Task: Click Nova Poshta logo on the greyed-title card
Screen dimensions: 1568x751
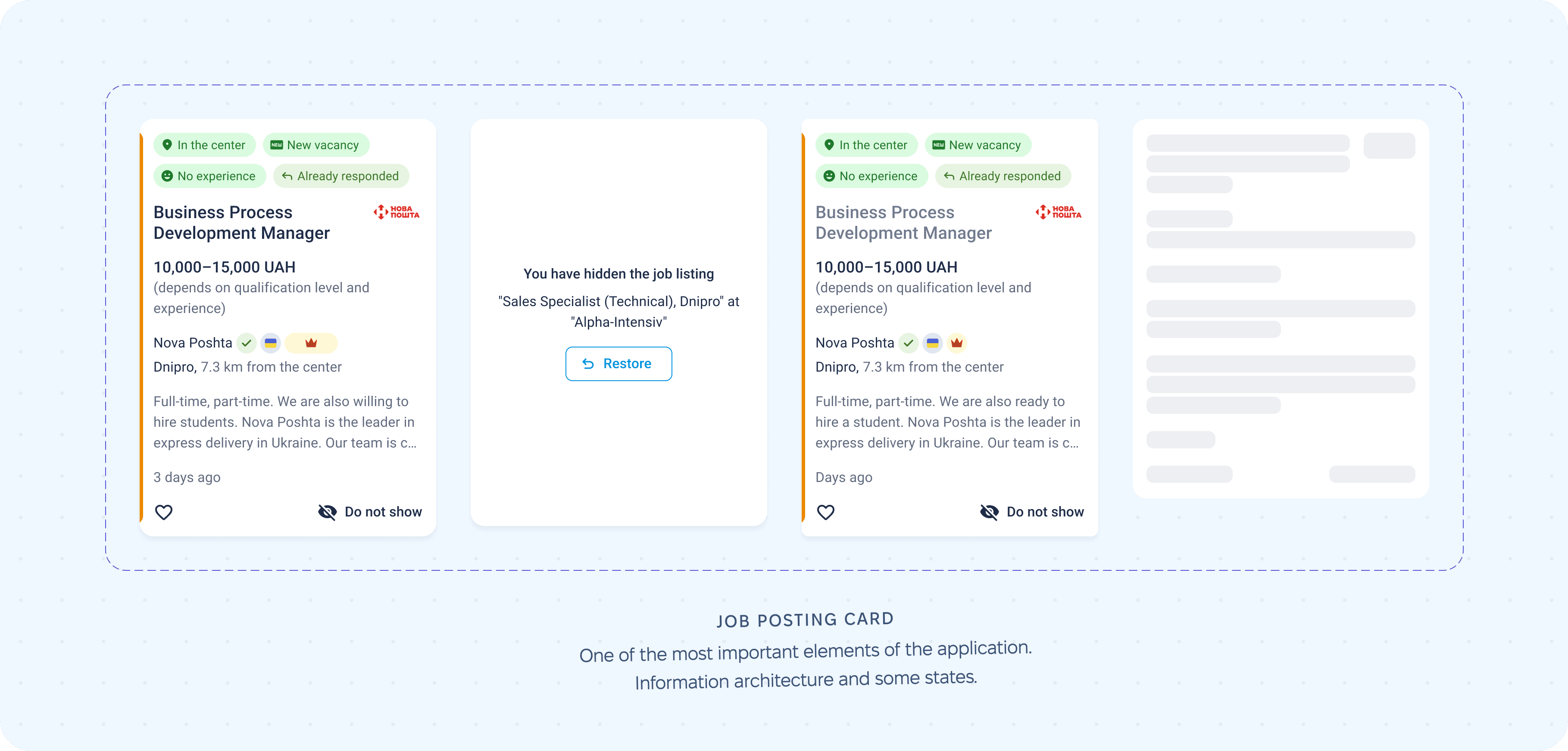Action: (x=1059, y=212)
